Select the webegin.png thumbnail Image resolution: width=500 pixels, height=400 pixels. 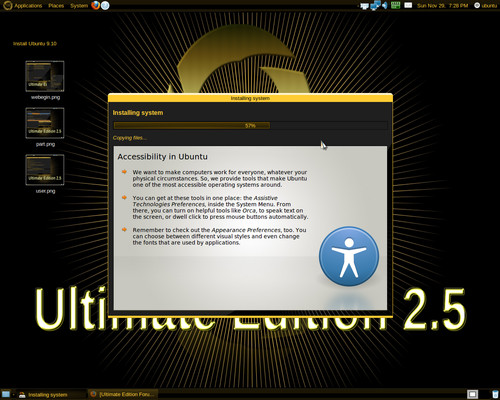tap(45, 76)
